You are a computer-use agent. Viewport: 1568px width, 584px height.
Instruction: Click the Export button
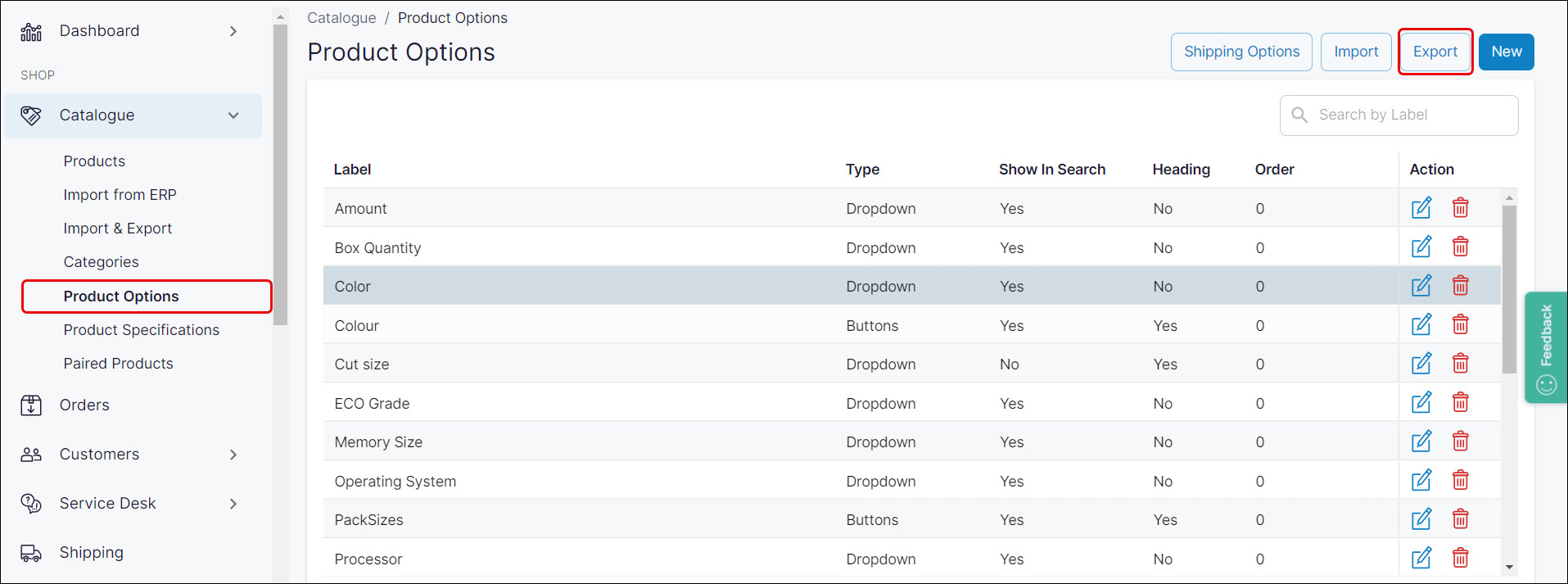click(x=1435, y=52)
